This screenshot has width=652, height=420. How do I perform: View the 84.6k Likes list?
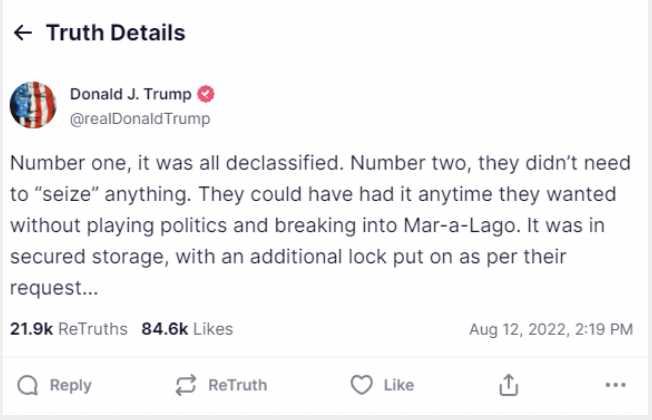pos(187,328)
